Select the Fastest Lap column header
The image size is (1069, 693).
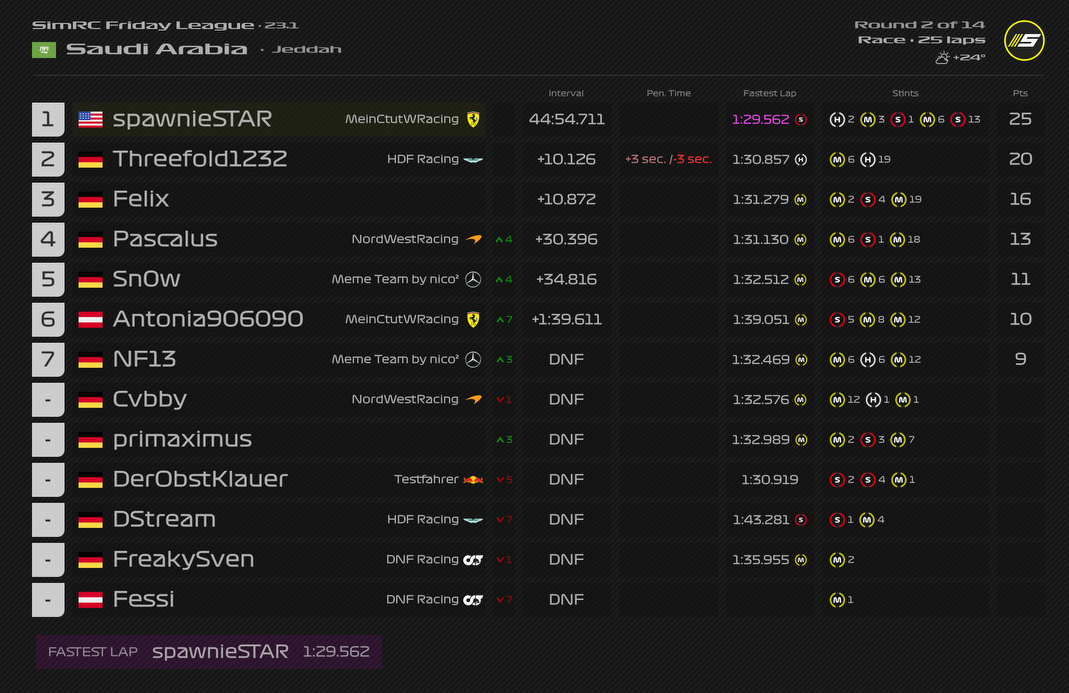tap(769, 93)
